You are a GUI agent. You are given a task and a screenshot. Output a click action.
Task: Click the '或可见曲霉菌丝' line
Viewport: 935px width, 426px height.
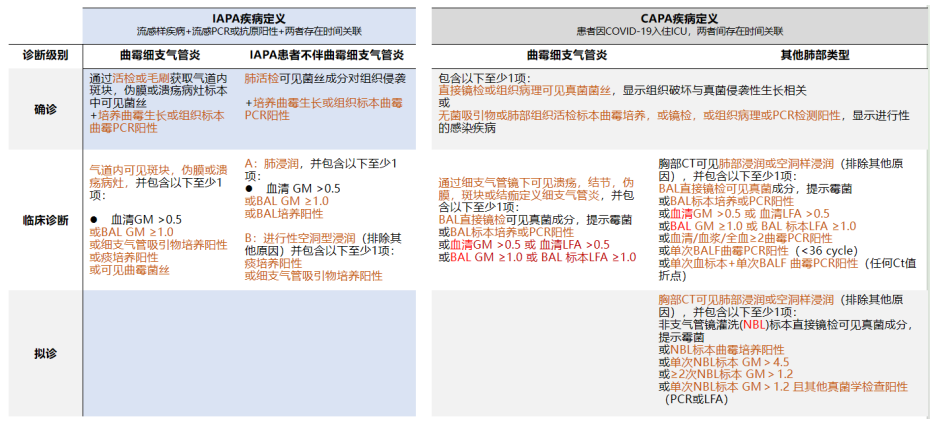tap(129, 269)
